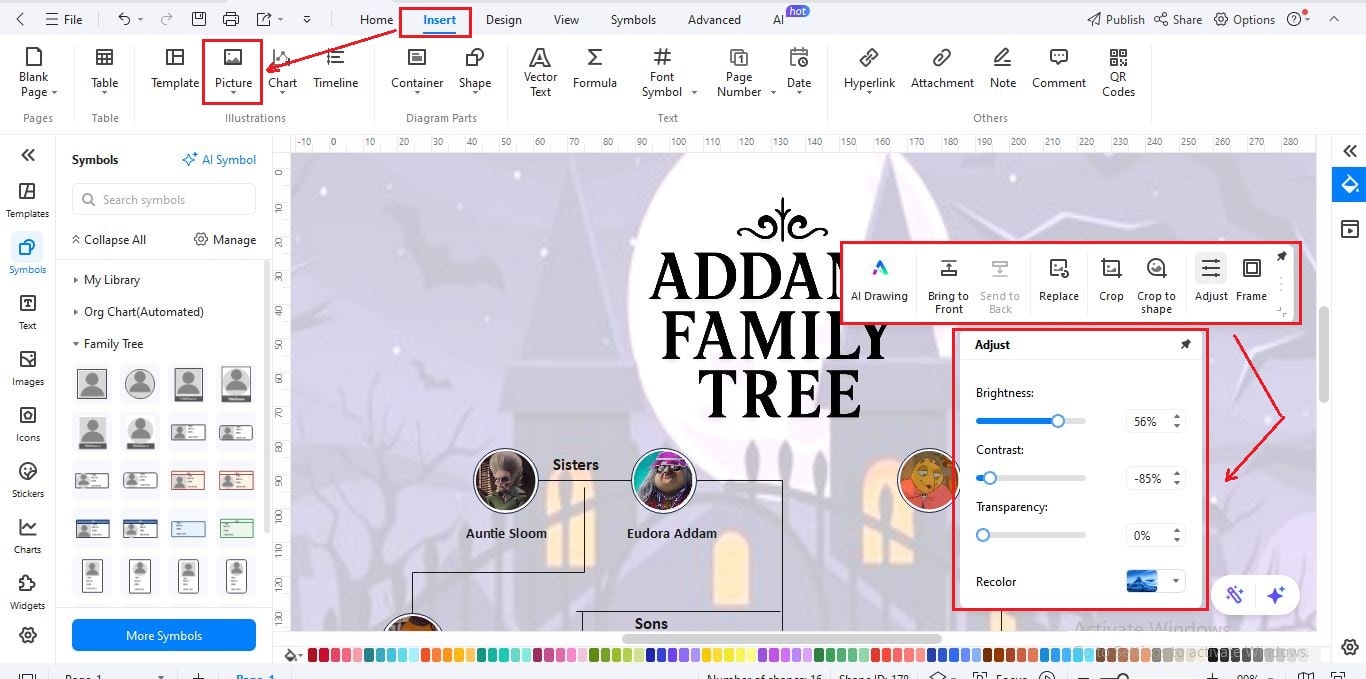1366x679 pixels.
Task: Click the Search symbols input field
Action: [163, 199]
